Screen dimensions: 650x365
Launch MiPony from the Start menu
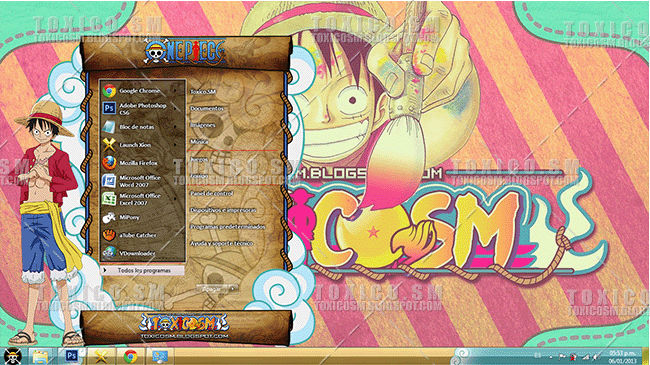142,217
